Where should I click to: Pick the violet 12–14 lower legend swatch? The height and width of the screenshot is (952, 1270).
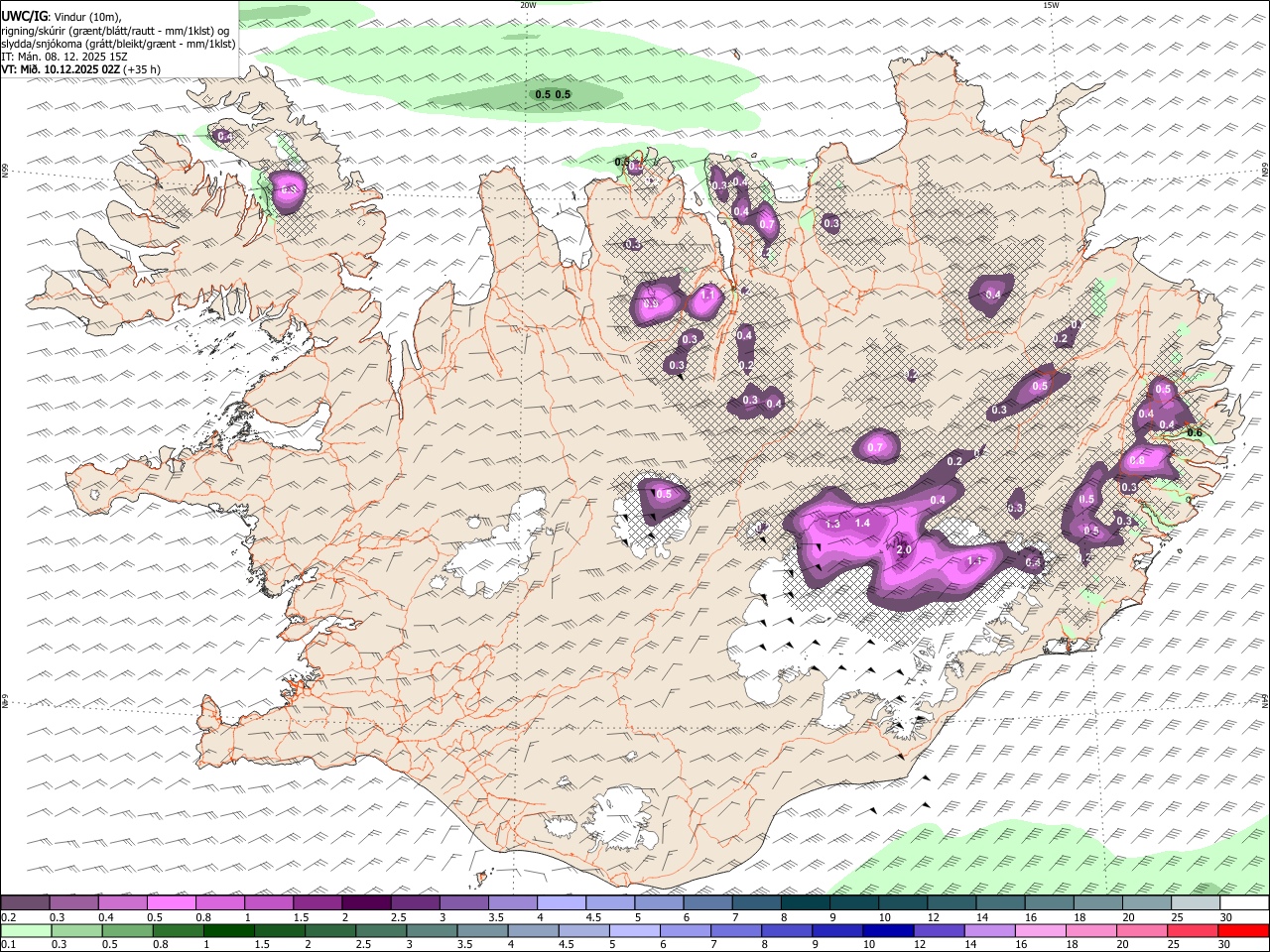coord(938,930)
